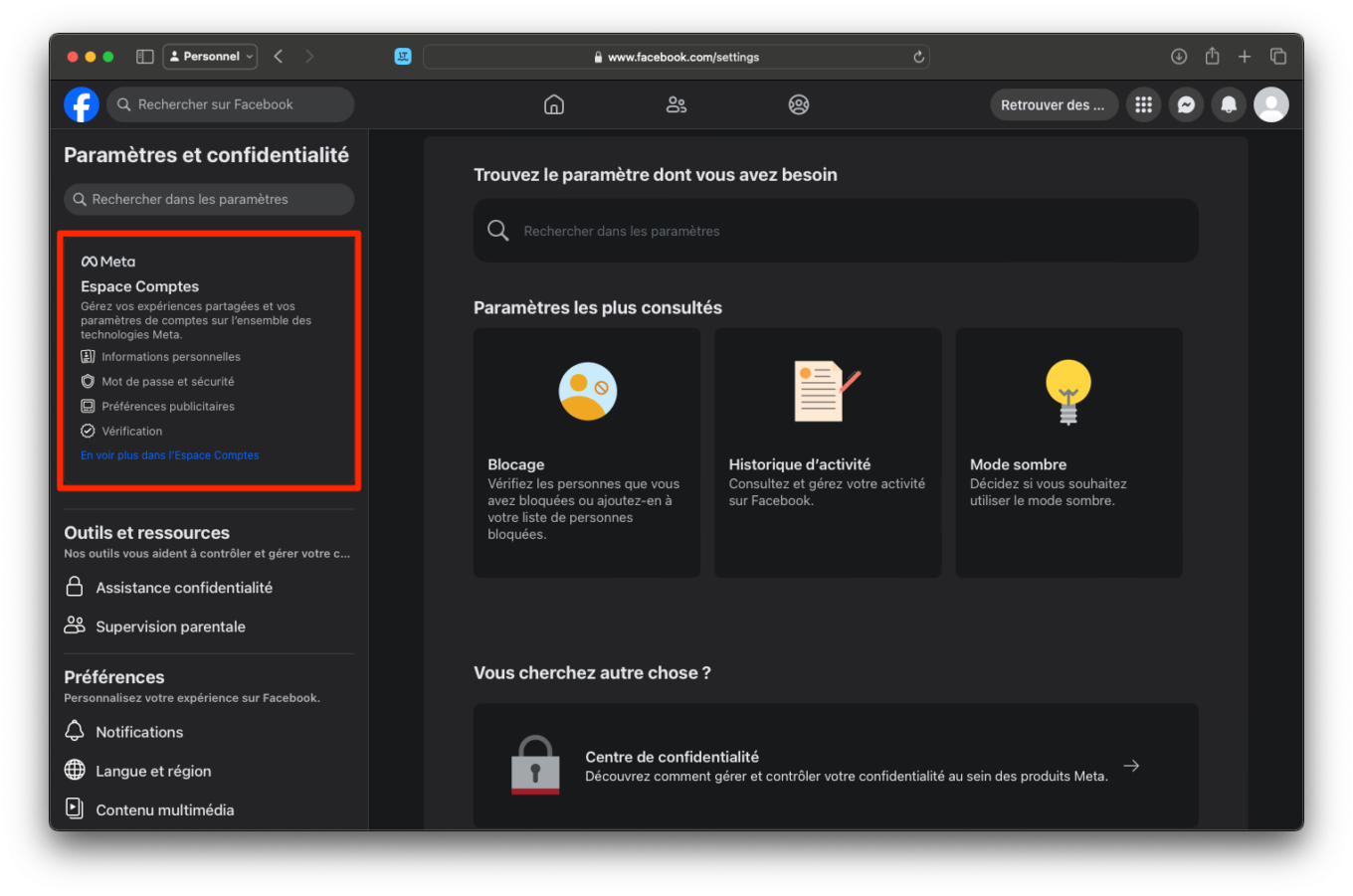Image resolution: width=1353 pixels, height=896 pixels.
Task: Open Safari share menu
Action: coord(1212,56)
